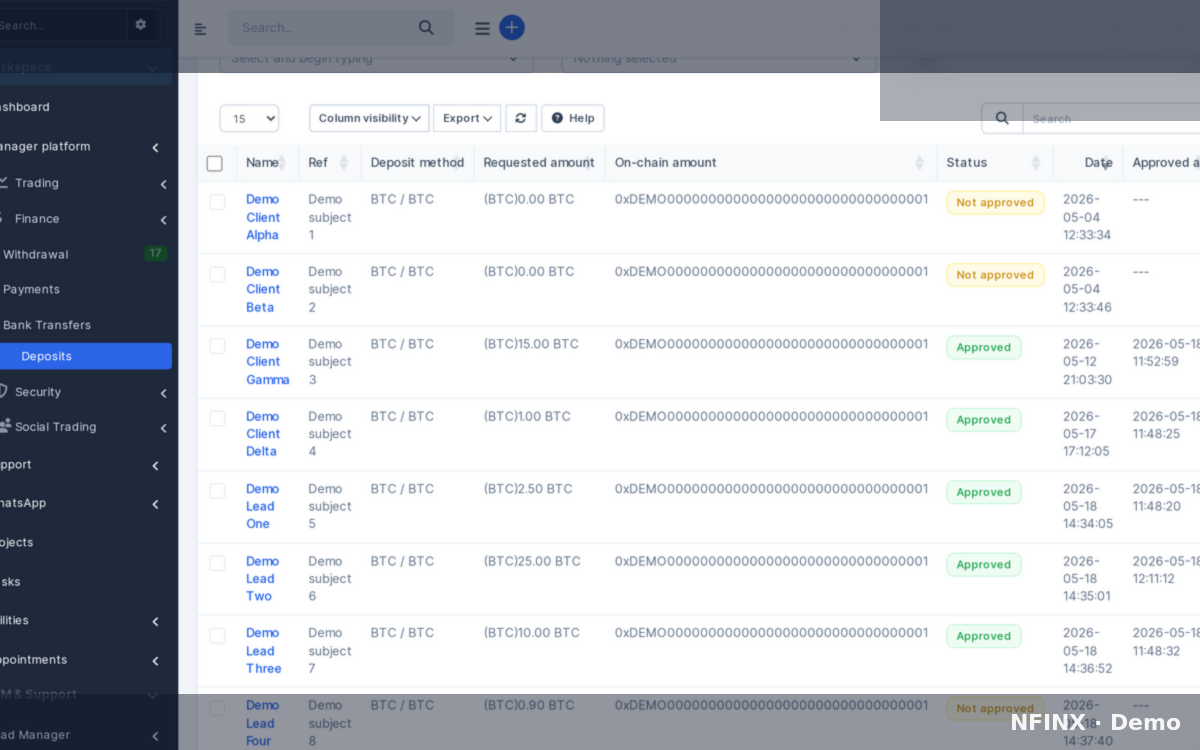Click the Date column header
The image size is (1200, 750).
[x=1098, y=163]
